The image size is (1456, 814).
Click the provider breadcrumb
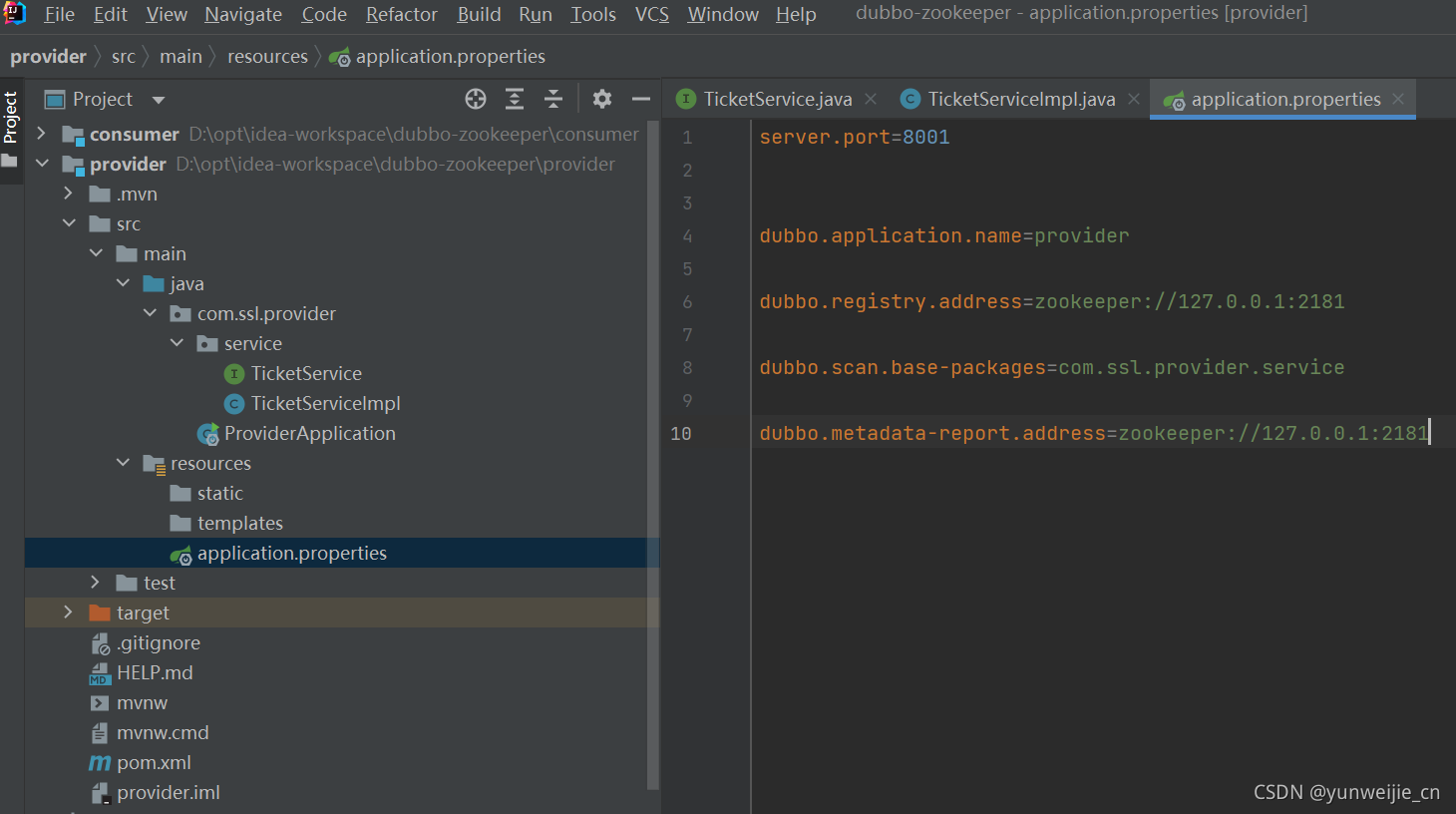tap(48, 57)
